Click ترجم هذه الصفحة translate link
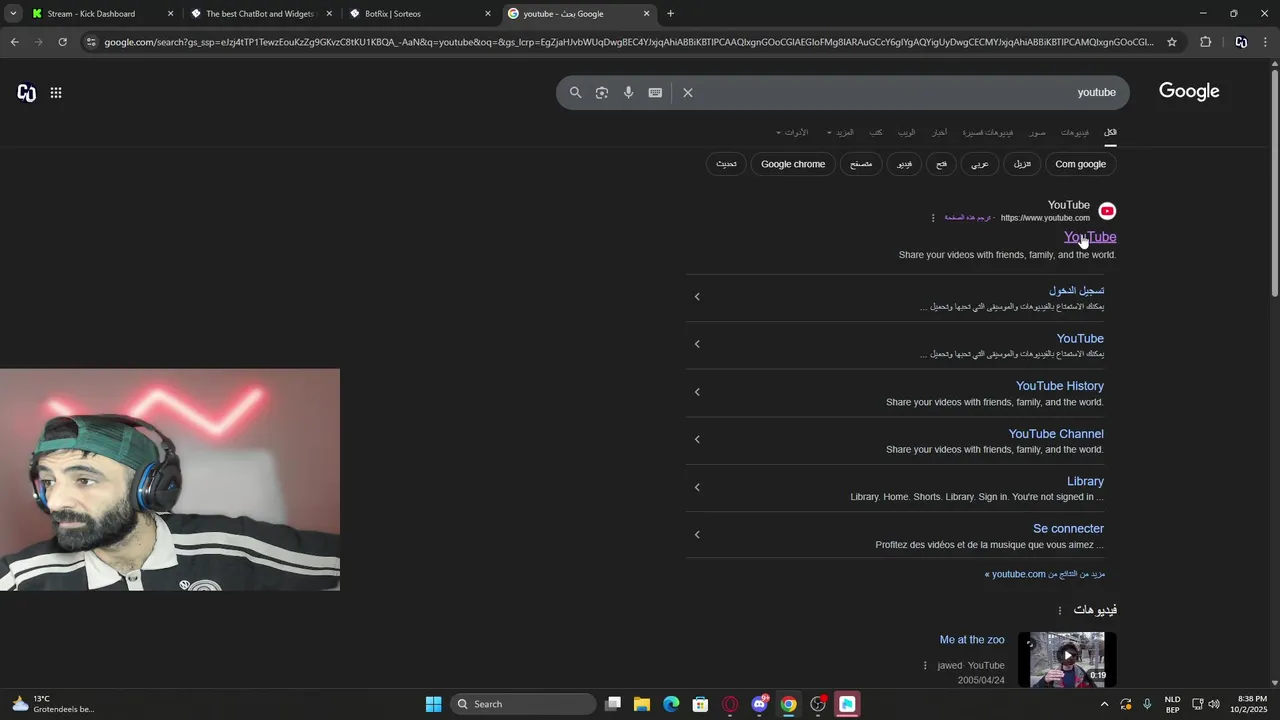Screen dimensions: 1280x720 point(968,218)
